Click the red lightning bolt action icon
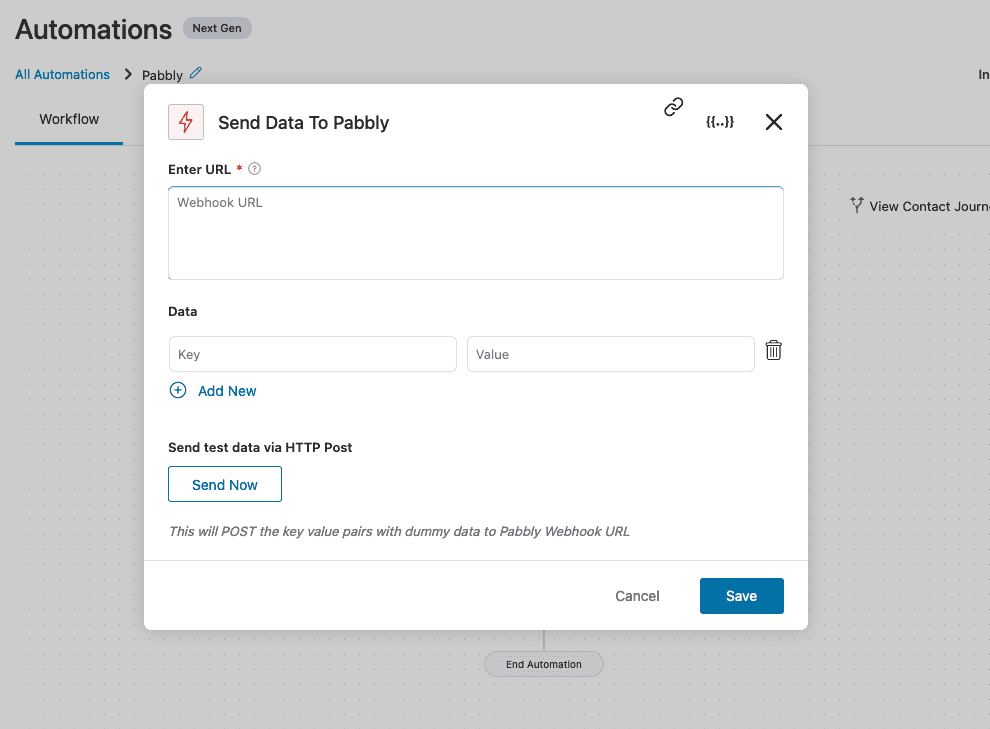This screenshot has height=729, width=990. coord(186,122)
